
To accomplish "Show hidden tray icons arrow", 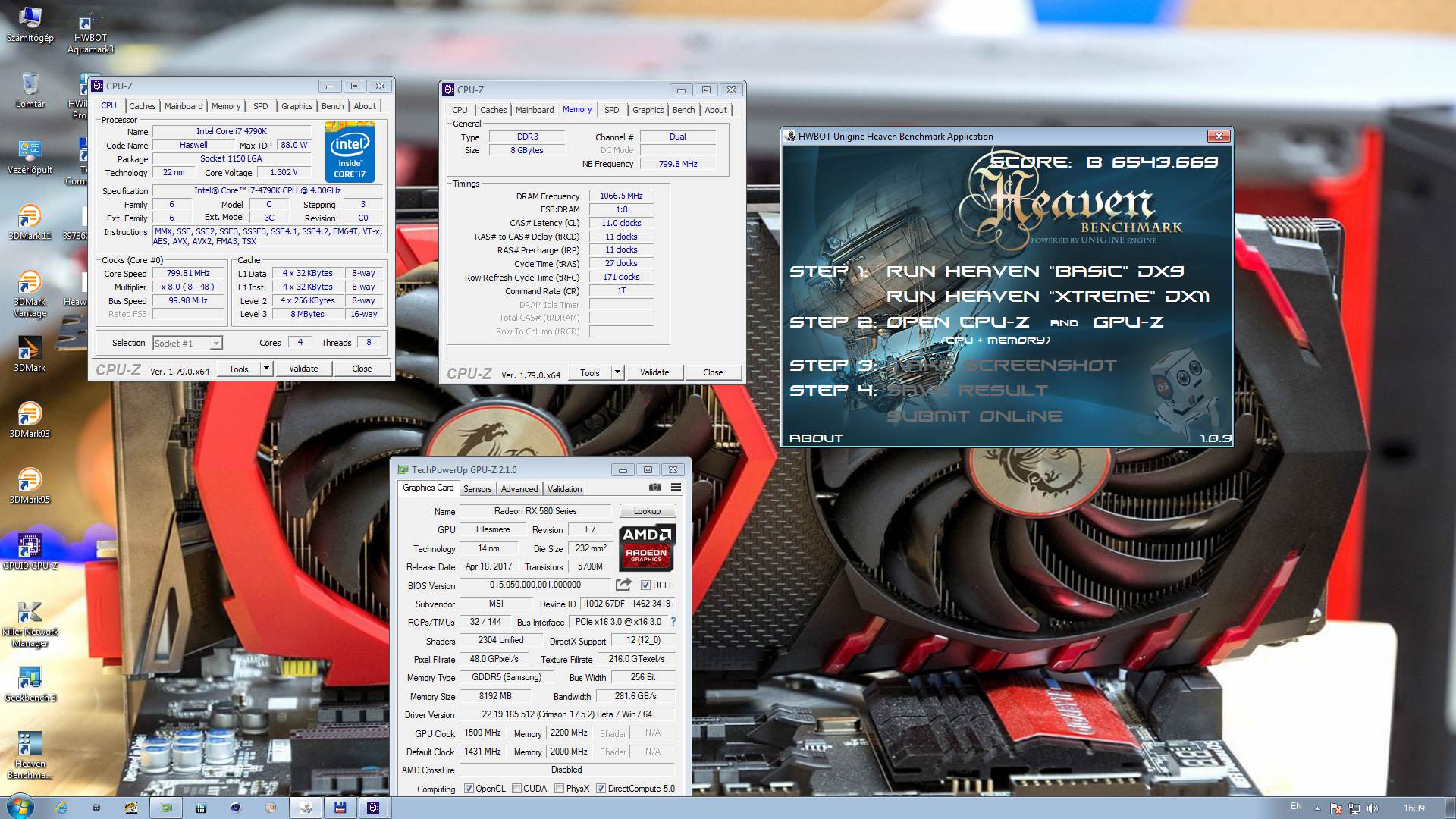I will pos(1317,808).
